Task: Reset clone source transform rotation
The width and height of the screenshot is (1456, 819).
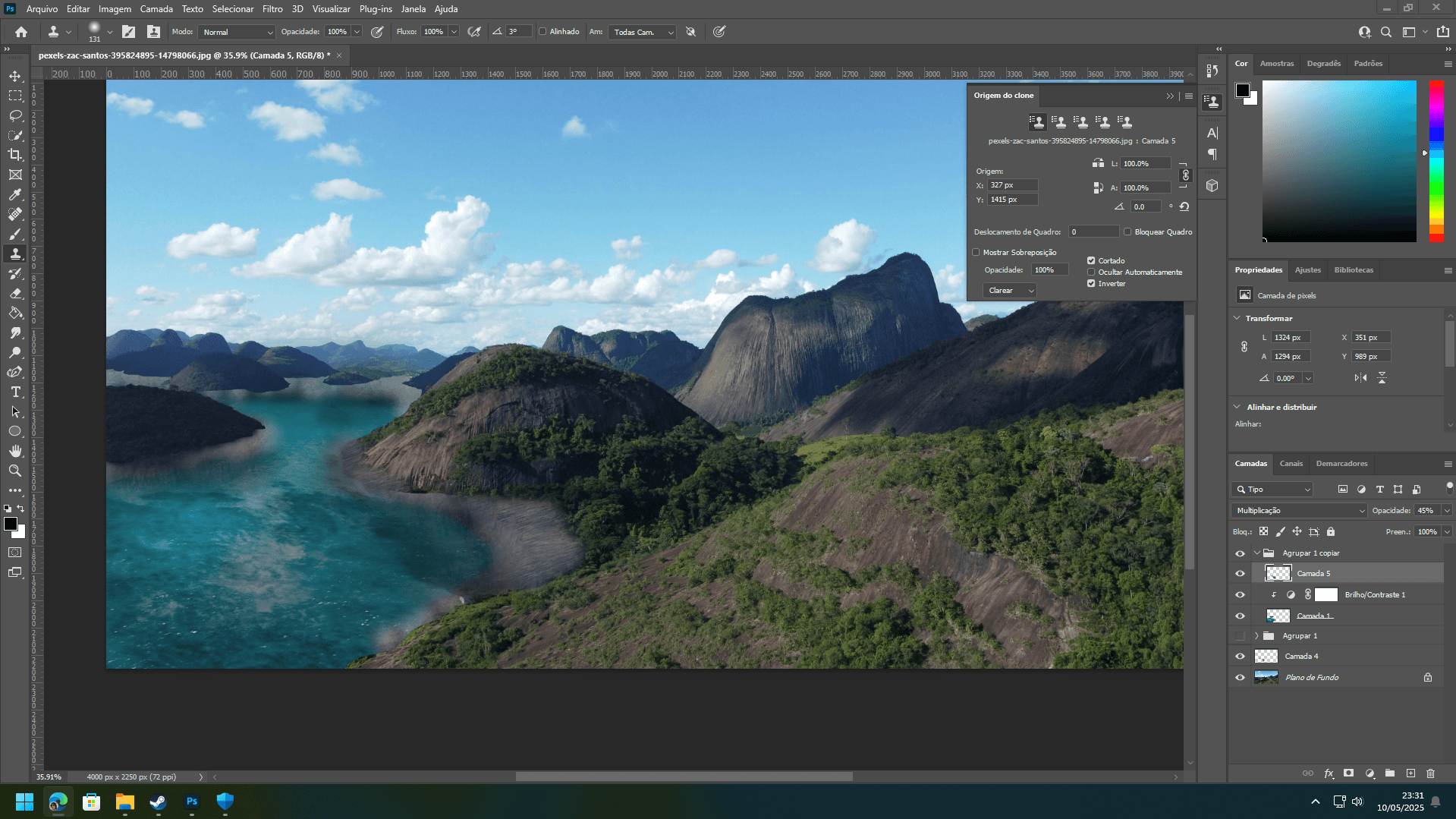Action: point(1184,206)
